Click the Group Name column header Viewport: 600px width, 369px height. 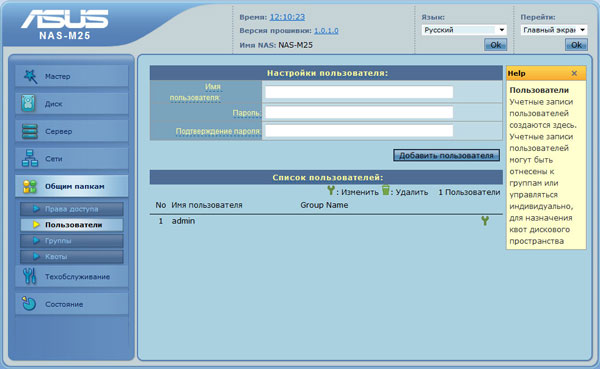coord(324,205)
